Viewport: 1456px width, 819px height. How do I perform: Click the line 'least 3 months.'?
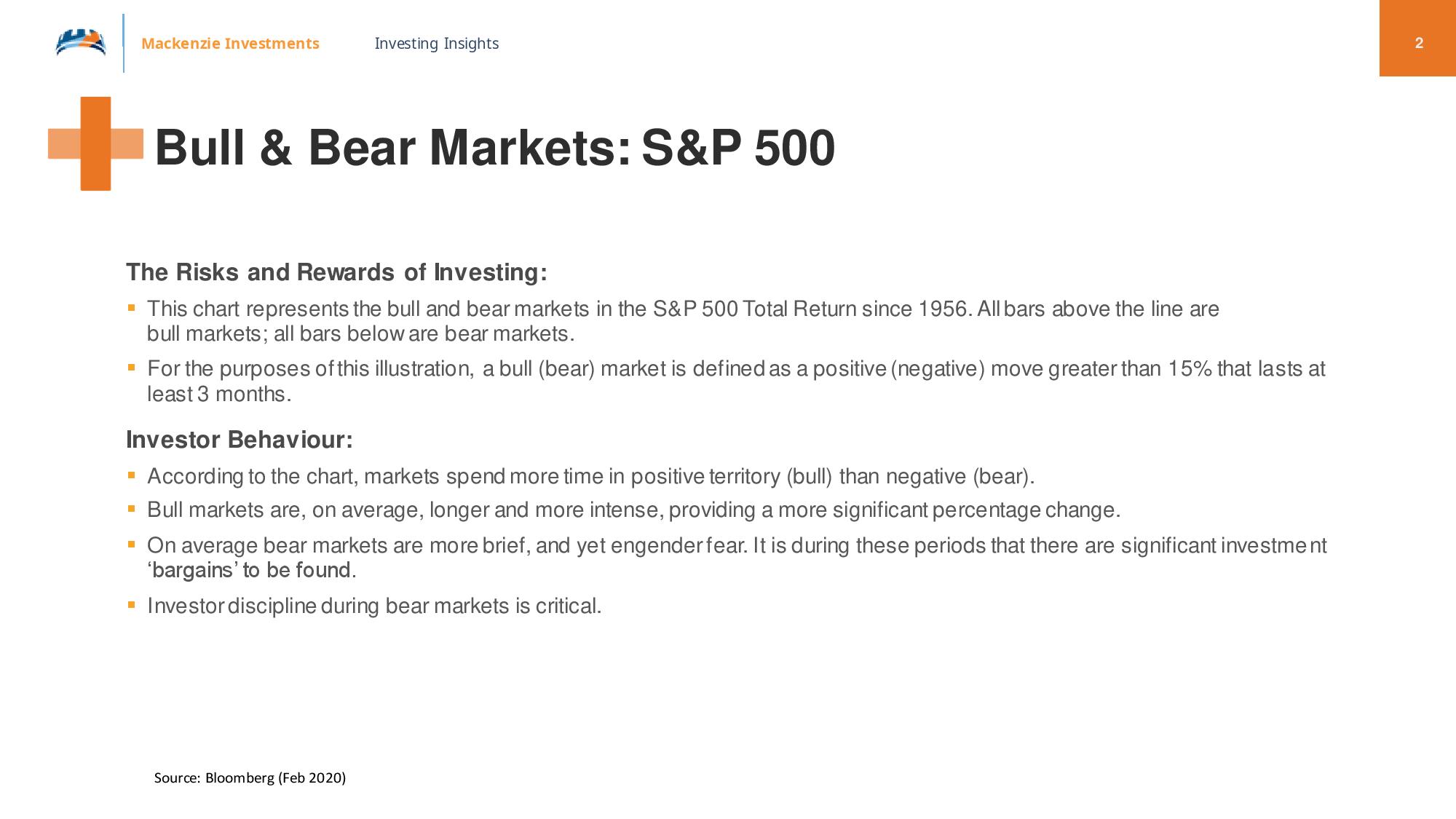[x=219, y=394]
